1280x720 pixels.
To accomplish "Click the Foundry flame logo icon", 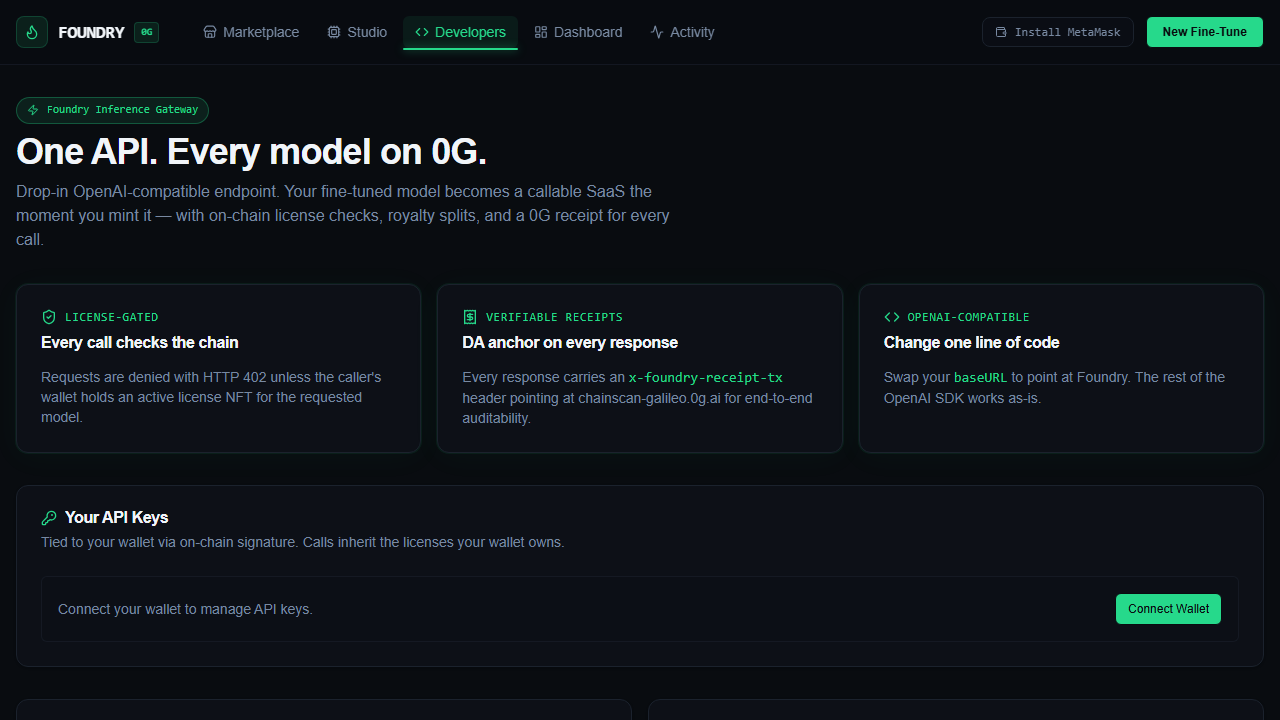I will (32, 32).
